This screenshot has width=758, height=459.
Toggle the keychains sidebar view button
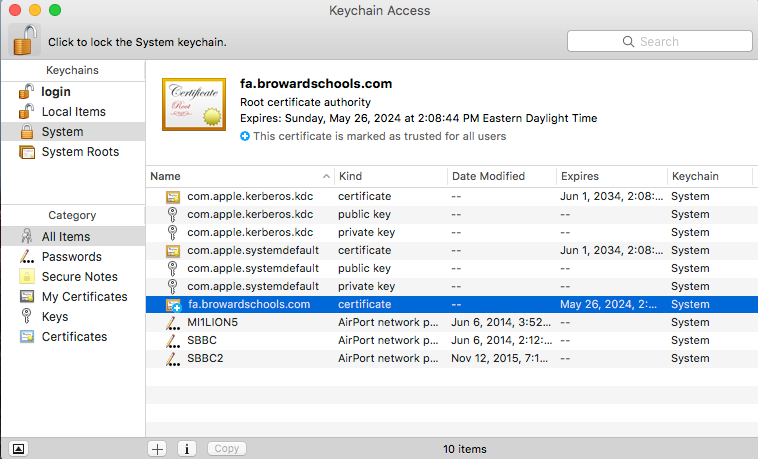point(18,449)
